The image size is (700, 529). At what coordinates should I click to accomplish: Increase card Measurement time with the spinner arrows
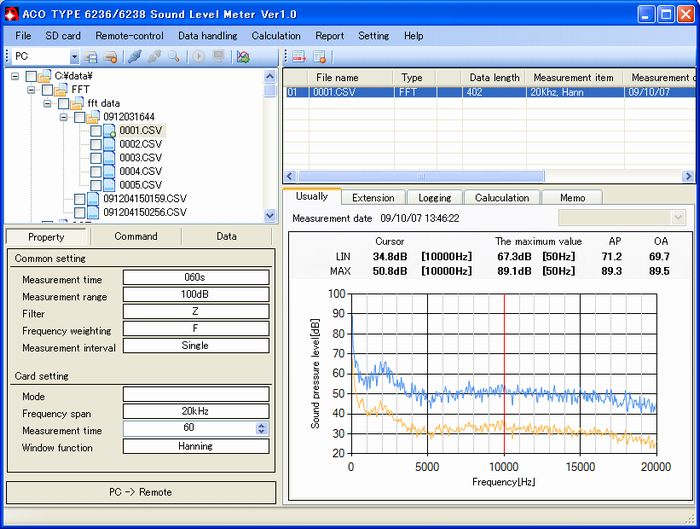[x=262, y=424]
